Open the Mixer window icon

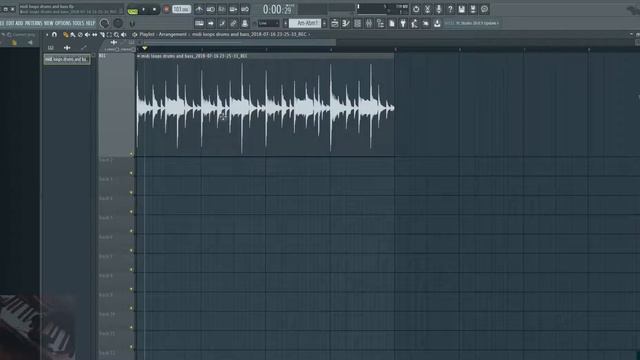pyautogui.click(x=369, y=23)
